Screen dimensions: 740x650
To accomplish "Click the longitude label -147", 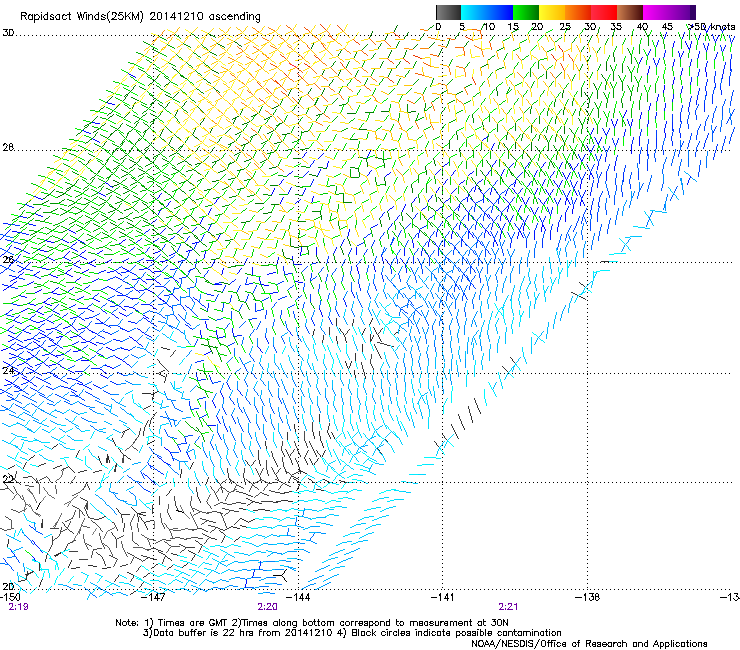I will pos(154,597).
